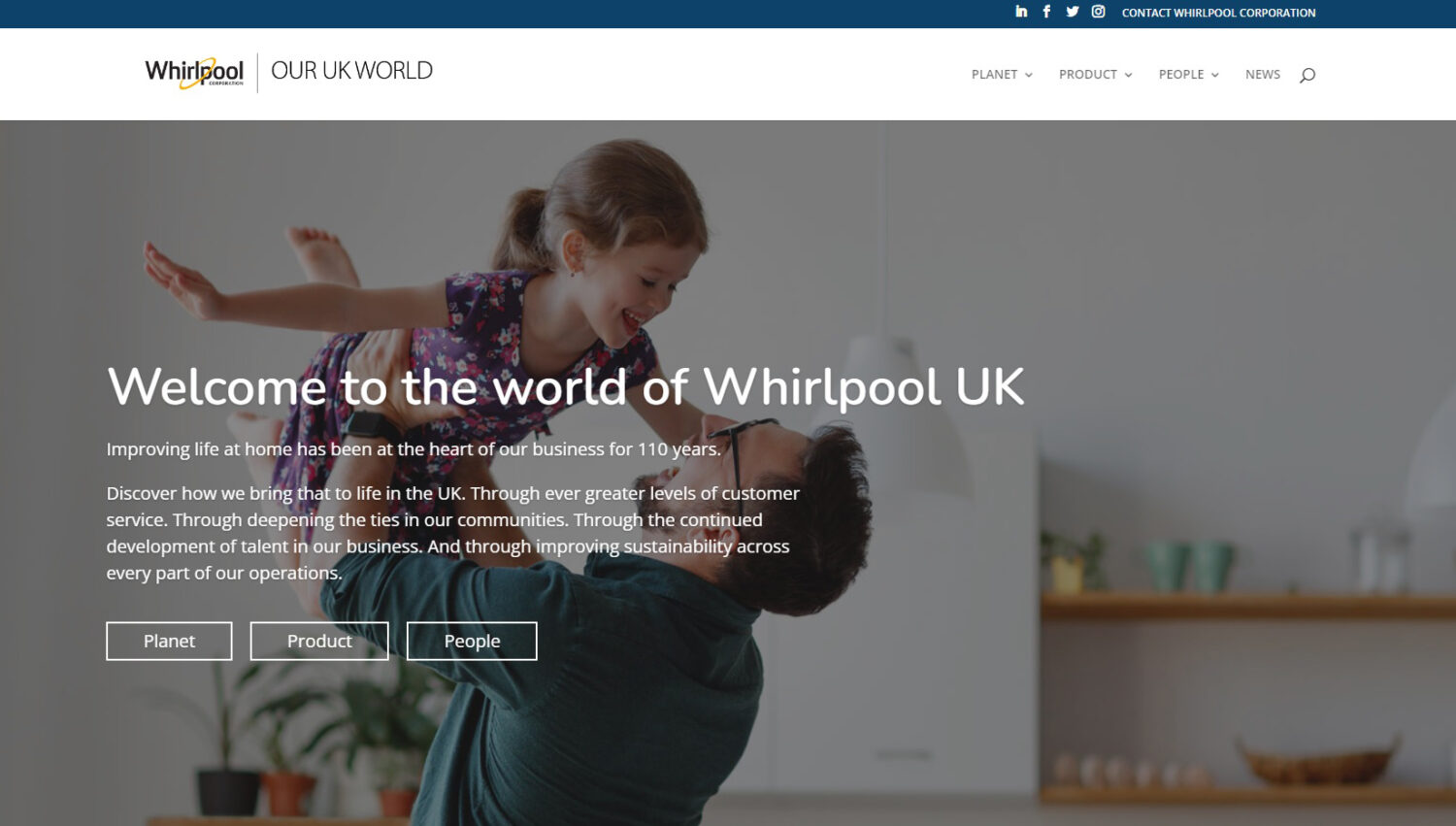Click the Welcome to Whirlpool UK heading
This screenshot has height=826, width=1456.
[566, 386]
